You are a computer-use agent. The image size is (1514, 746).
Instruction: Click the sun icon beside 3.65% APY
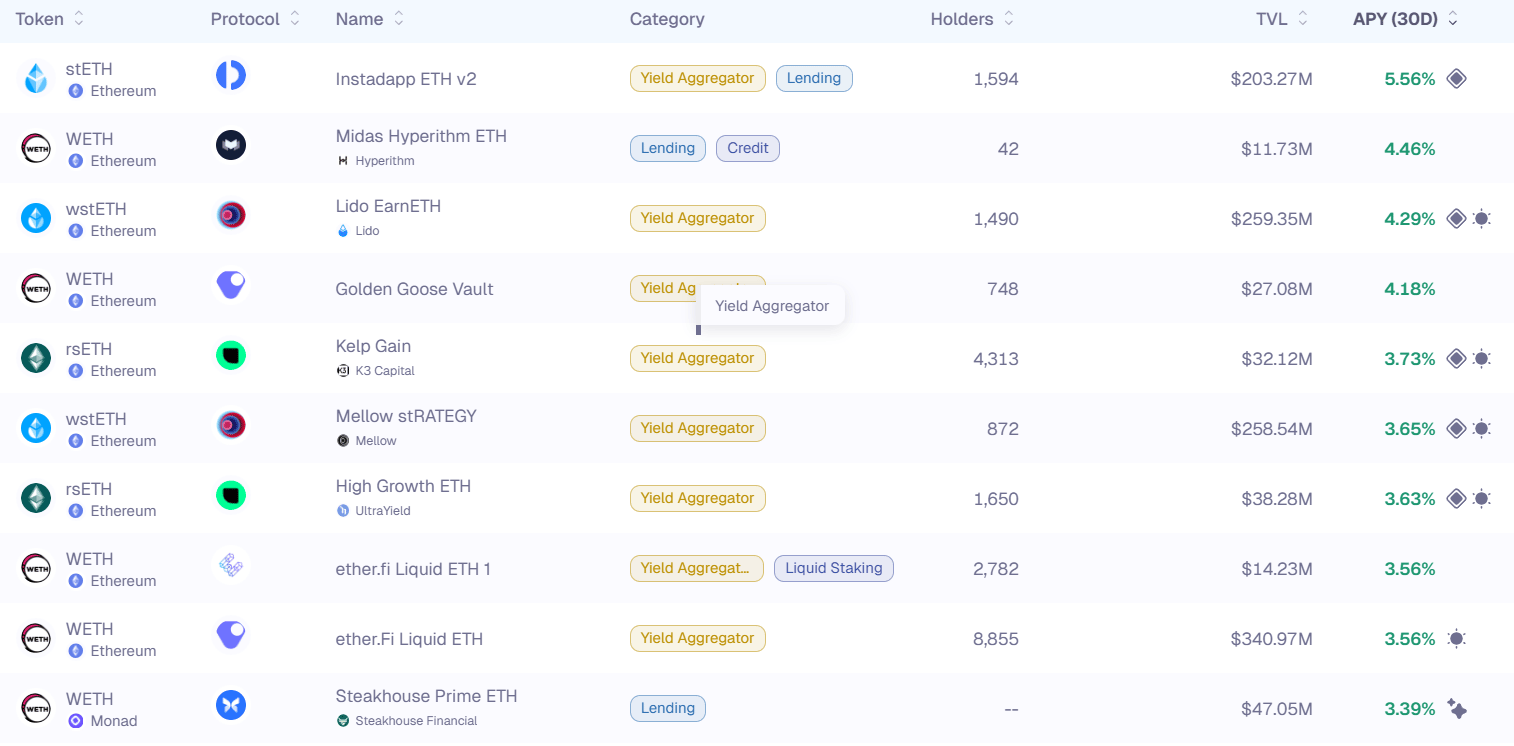click(x=1482, y=428)
